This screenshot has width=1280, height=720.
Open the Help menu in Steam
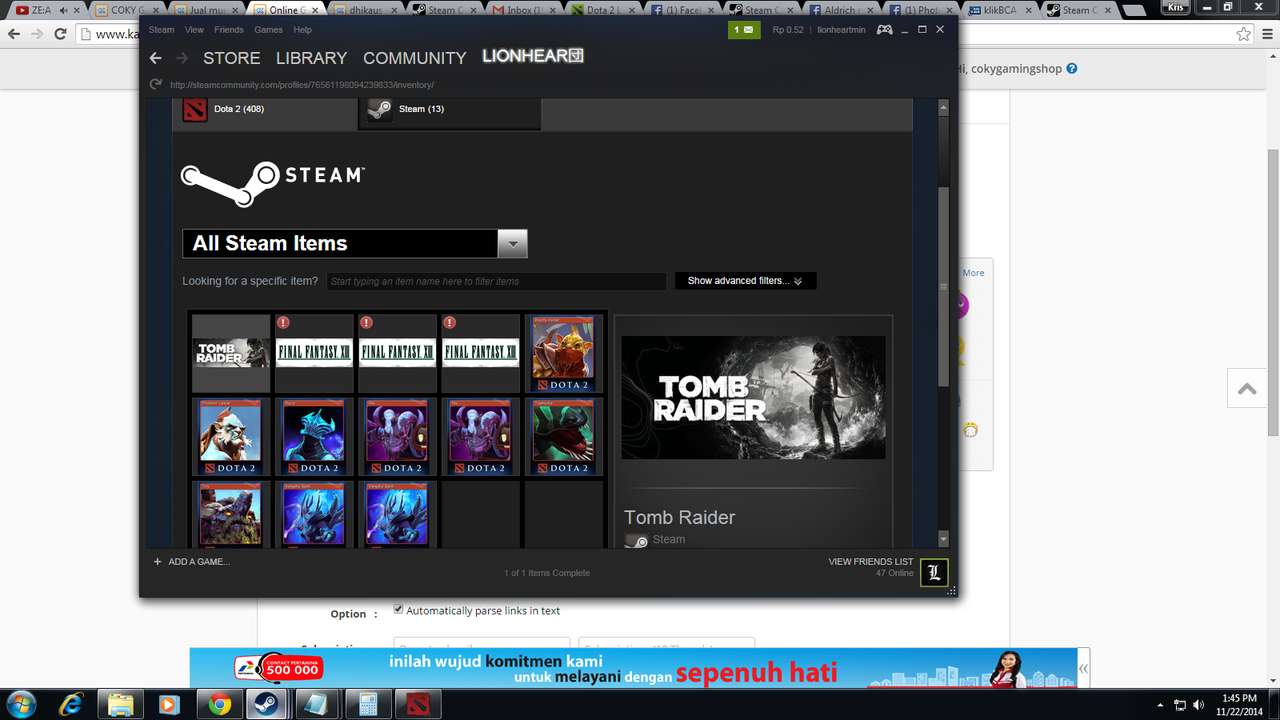click(x=302, y=30)
